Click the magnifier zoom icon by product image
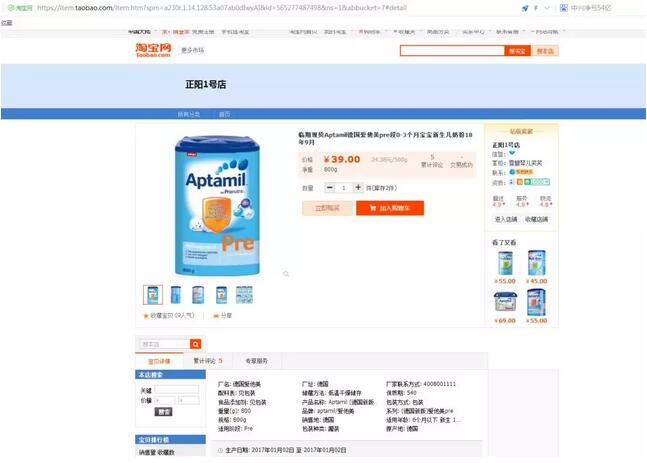647x463 pixels. click(286, 274)
